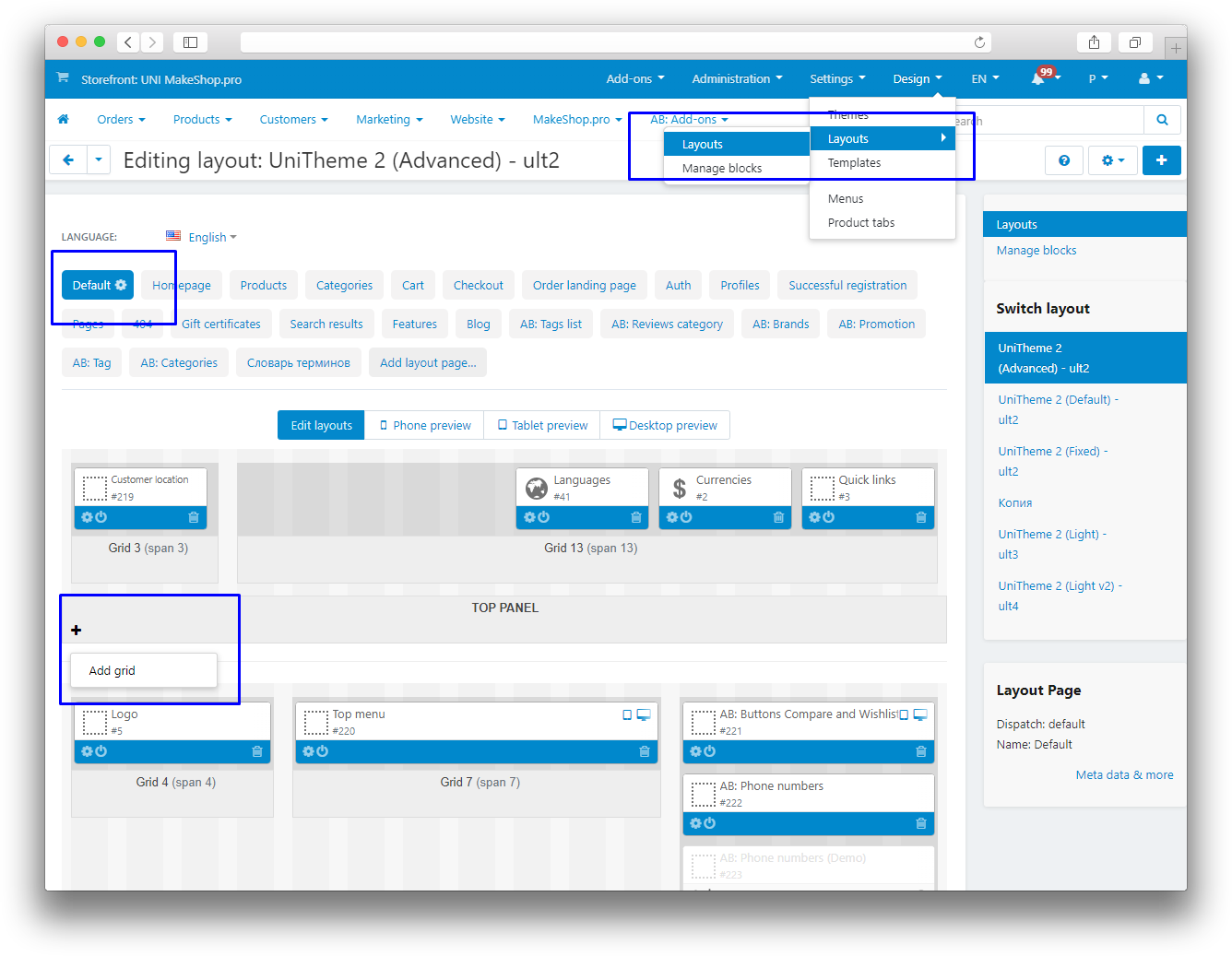Click the home icon in the navigation bar
1232x956 pixels.
[63, 119]
